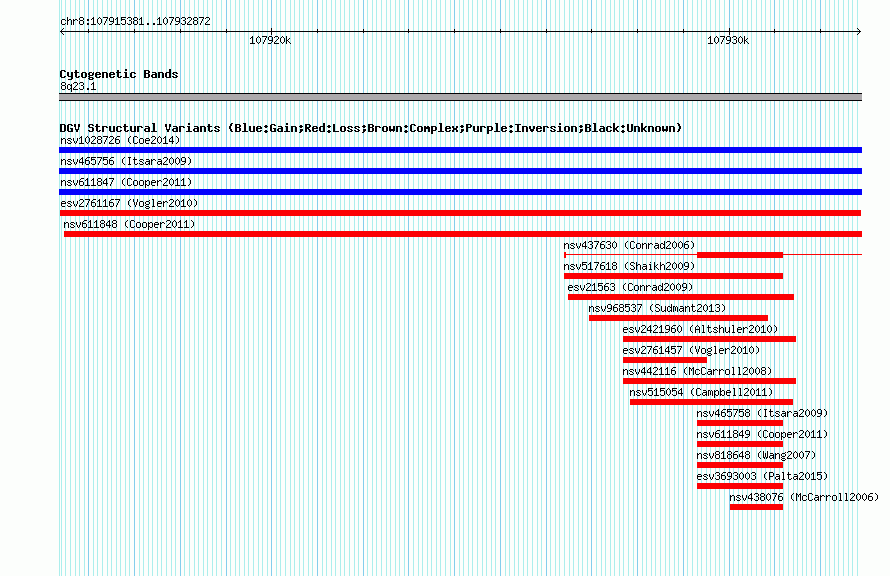Click the red nsv442116 loss bar

pos(710,381)
